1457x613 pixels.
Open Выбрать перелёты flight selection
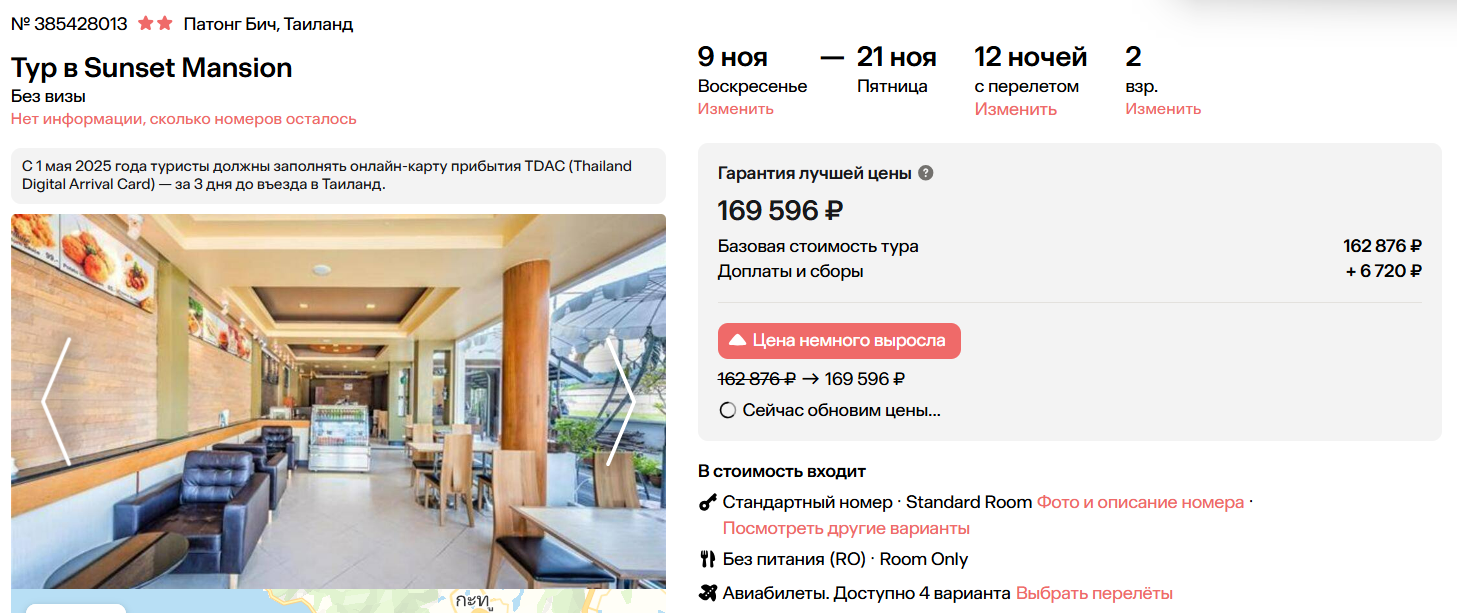1094,593
